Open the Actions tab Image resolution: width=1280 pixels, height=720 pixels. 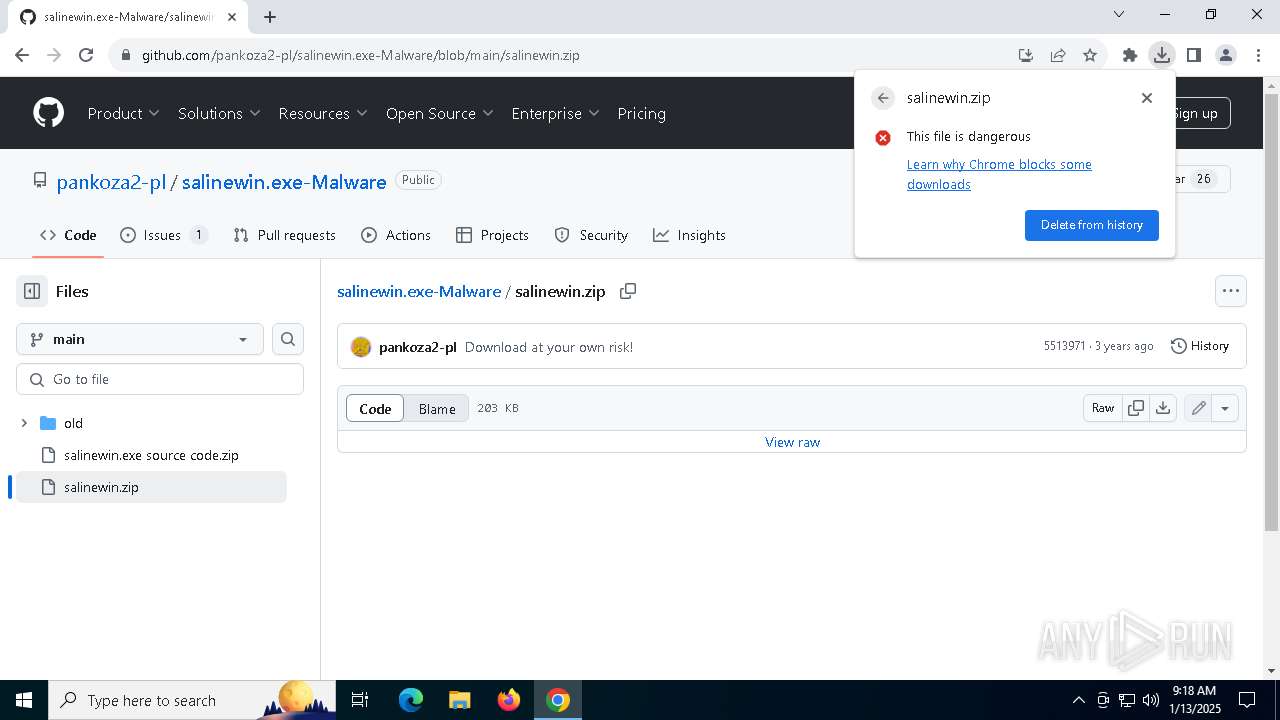tap(396, 235)
